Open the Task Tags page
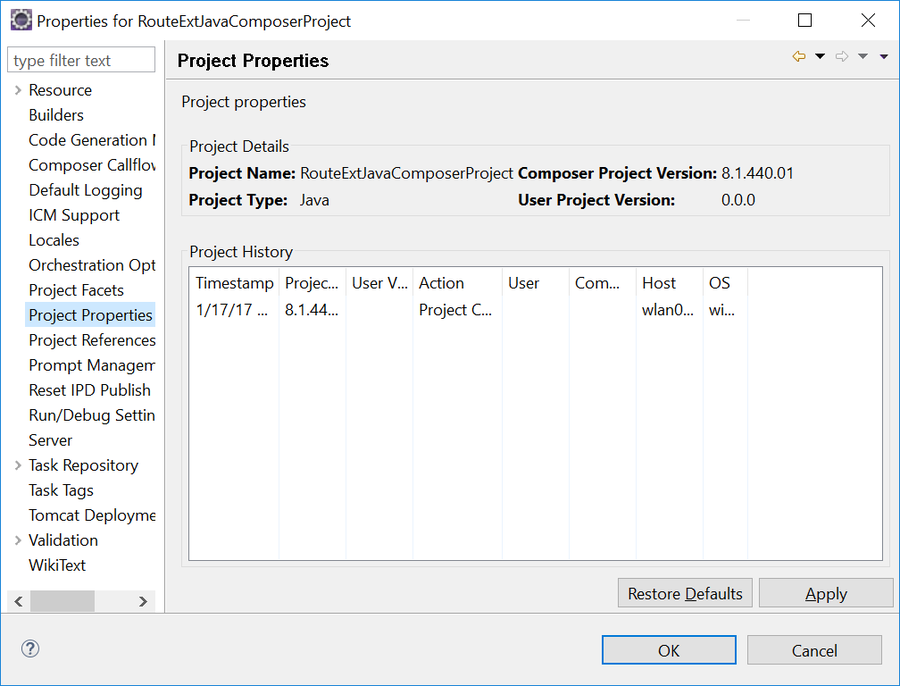Screen dimensions: 900x686 (61, 490)
